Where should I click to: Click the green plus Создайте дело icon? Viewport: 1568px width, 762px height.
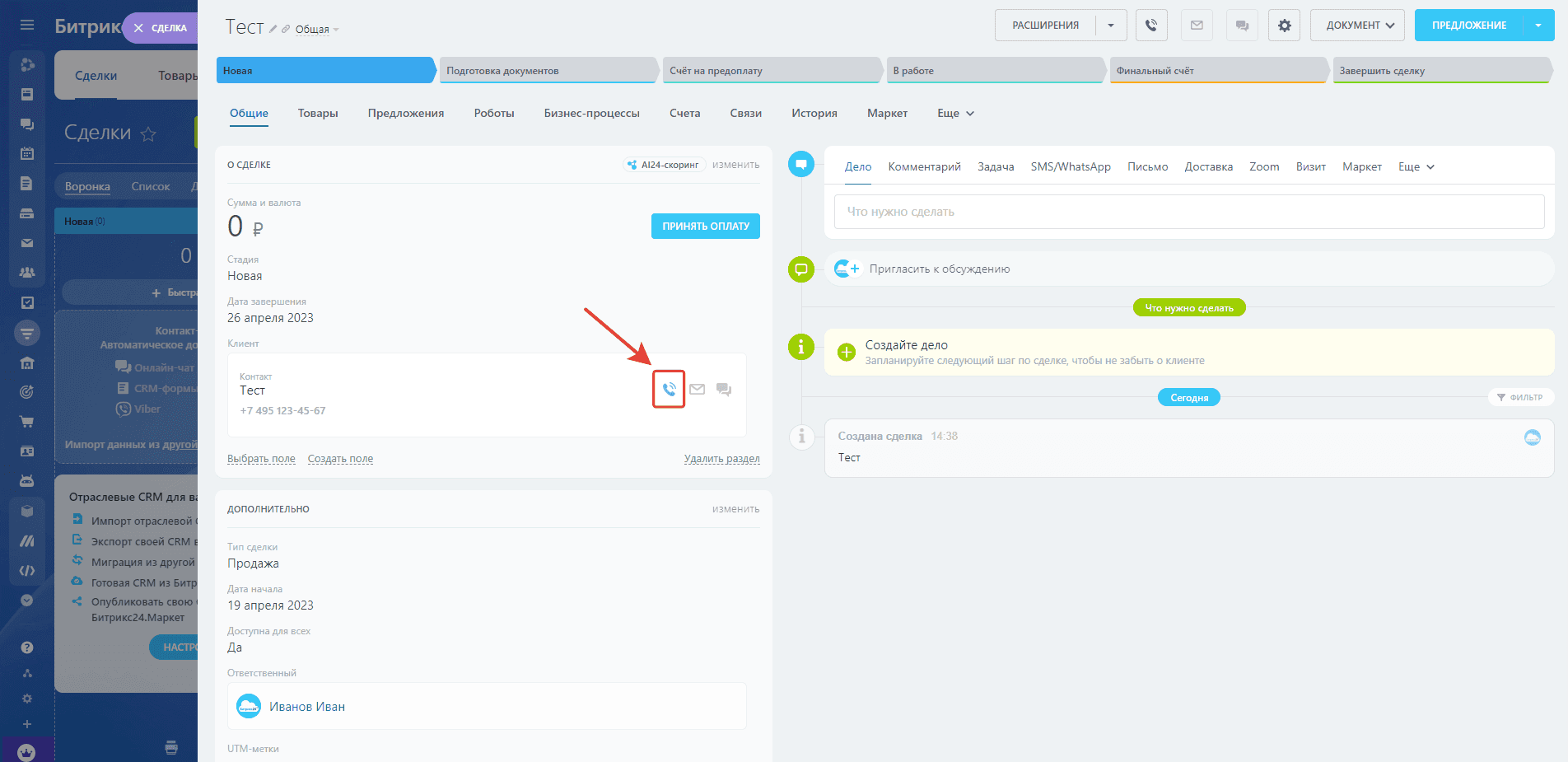click(x=846, y=353)
